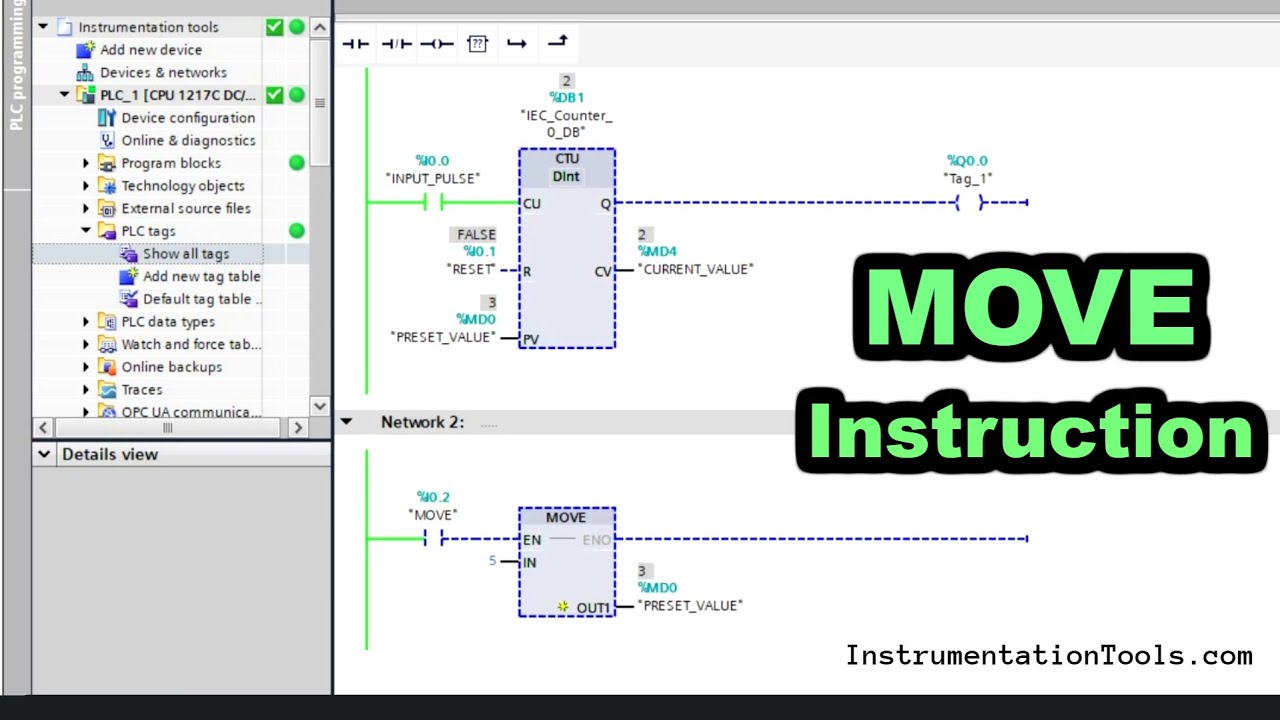
Task: Click the yellow star marker on MOVE OUT1
Action: [x=563, y=607]
